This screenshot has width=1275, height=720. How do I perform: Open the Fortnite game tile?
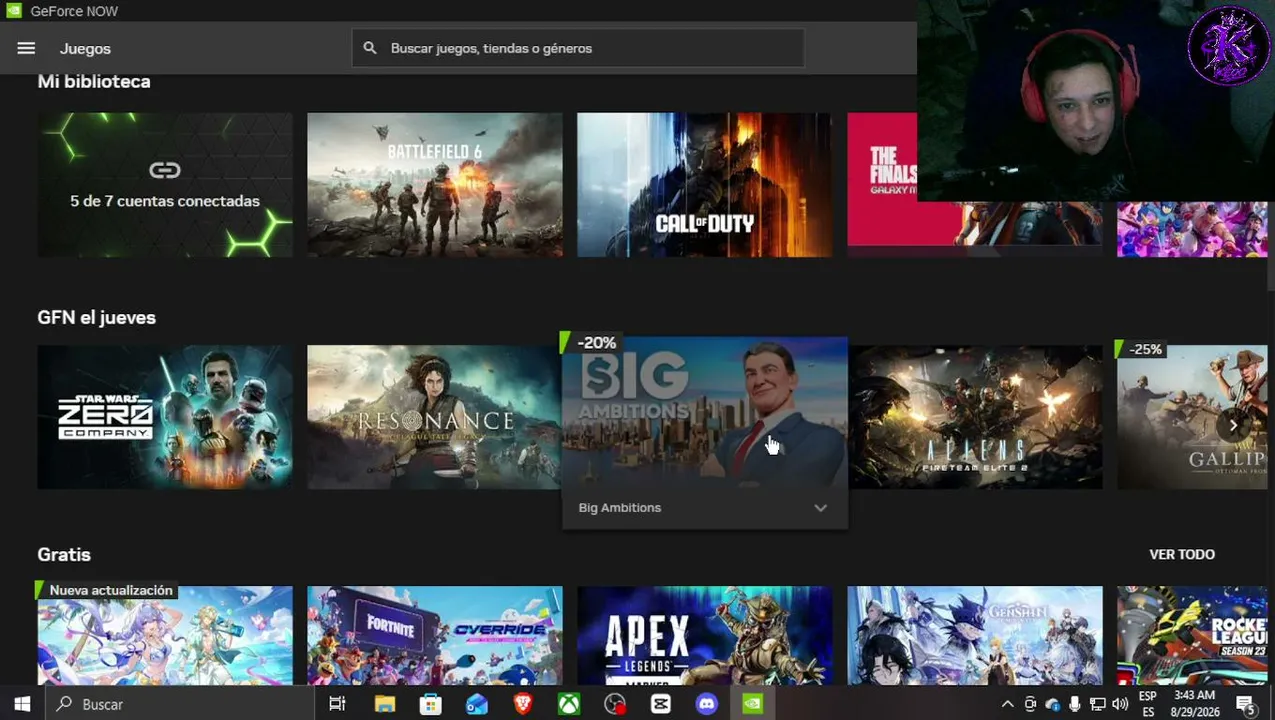coord(435,635)
